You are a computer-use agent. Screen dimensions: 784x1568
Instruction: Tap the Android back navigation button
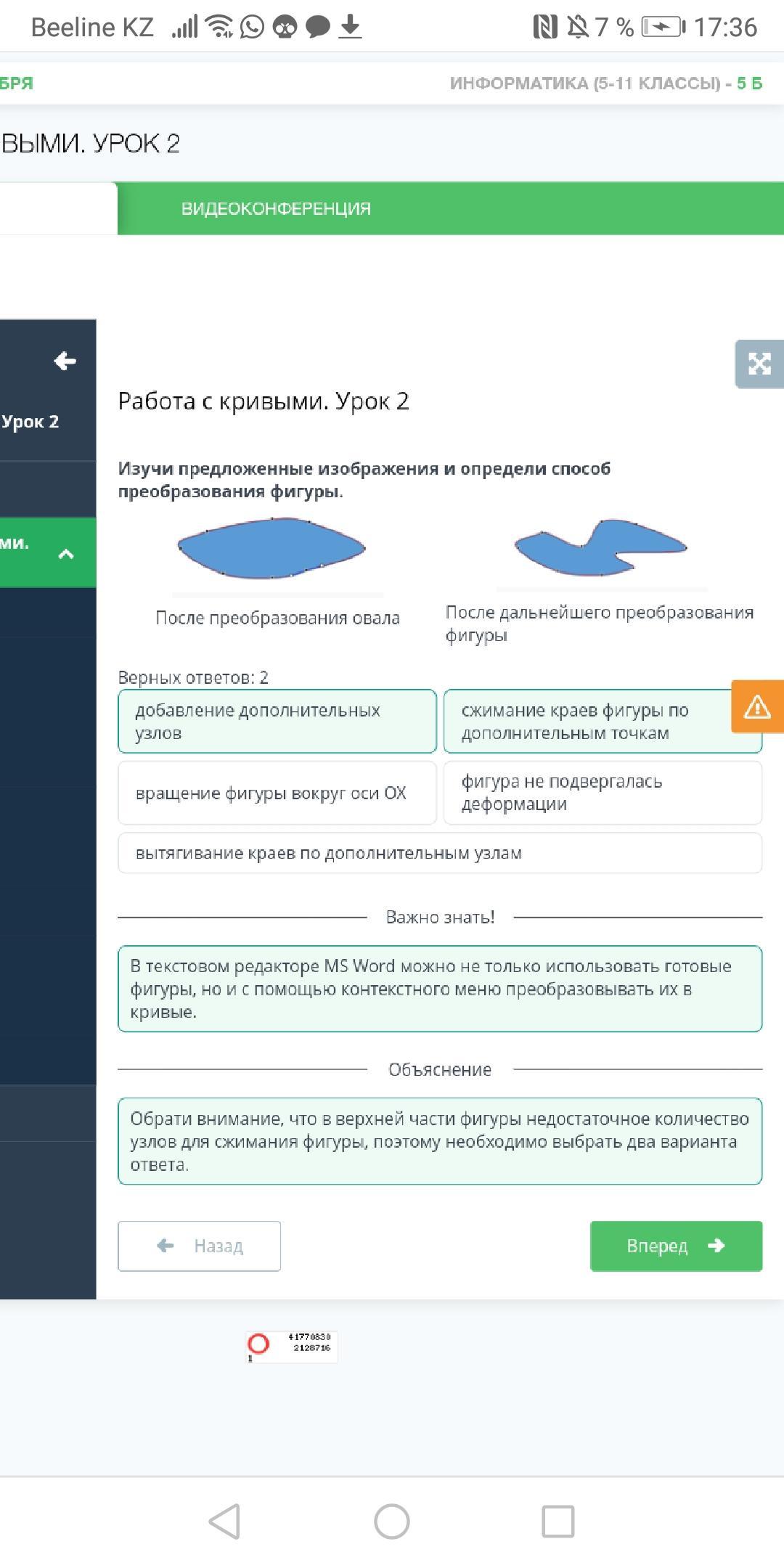coord(224,1521)
